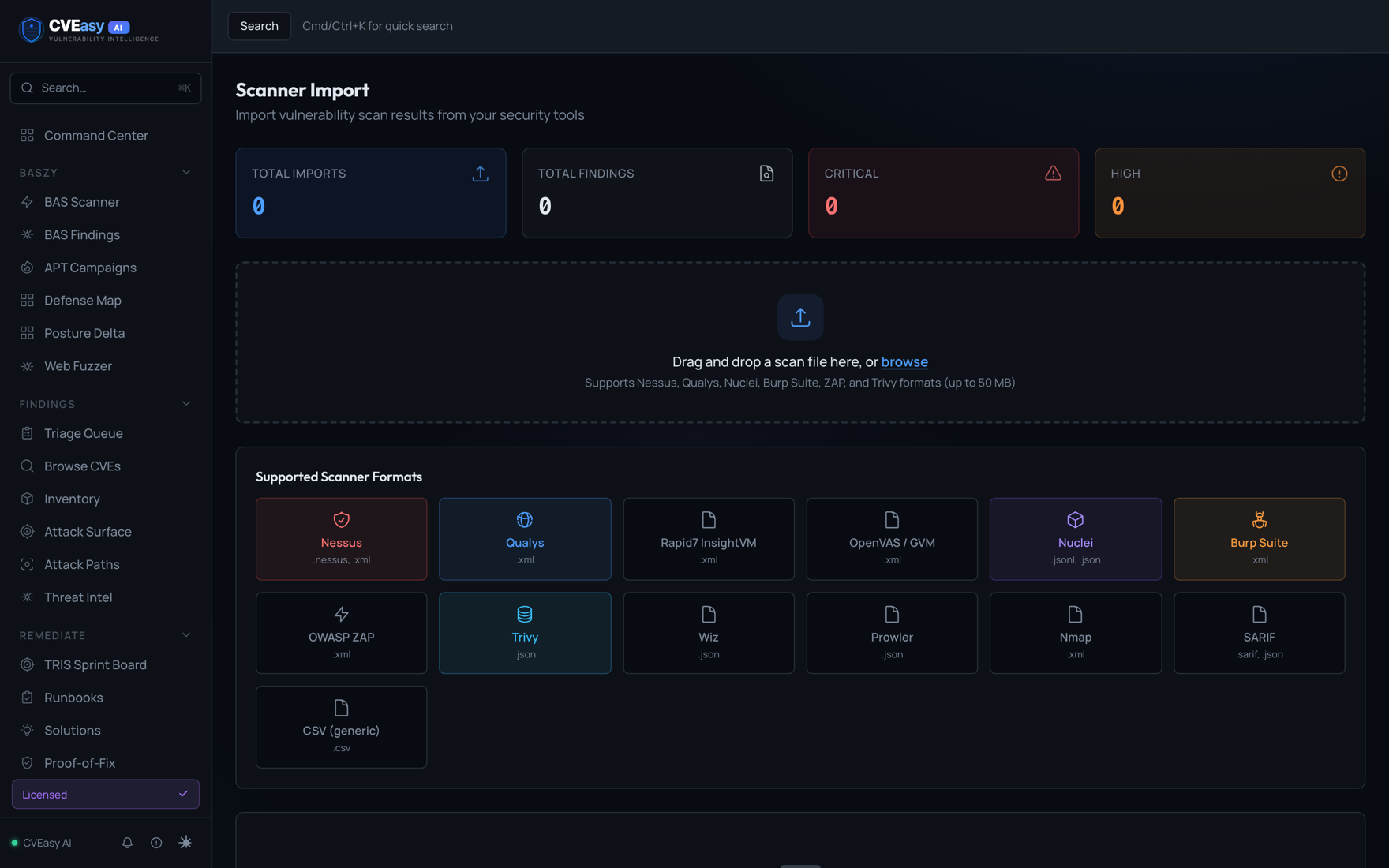Select the Wiz format card
The height and width of the screenshot is (868, 1389).
709,633
